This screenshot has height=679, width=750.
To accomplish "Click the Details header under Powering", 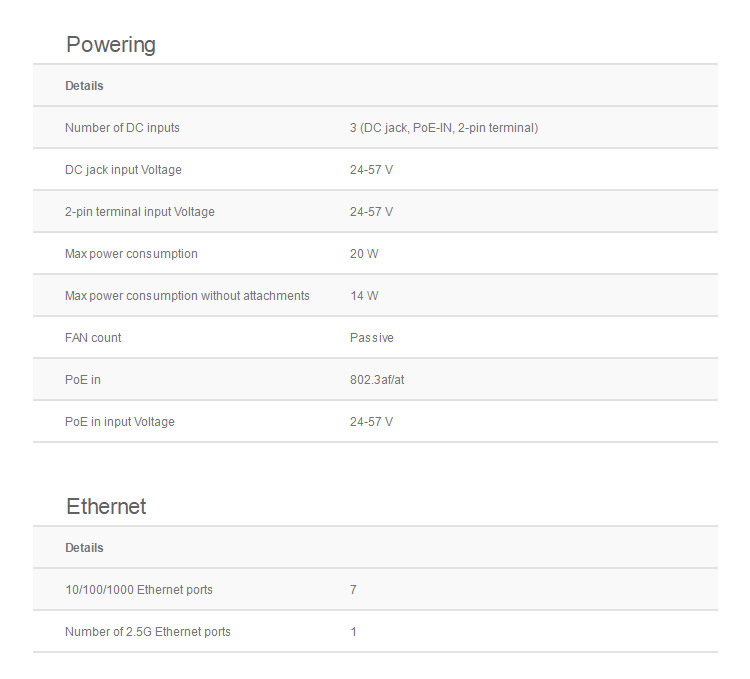I will (x=84, y=86).
